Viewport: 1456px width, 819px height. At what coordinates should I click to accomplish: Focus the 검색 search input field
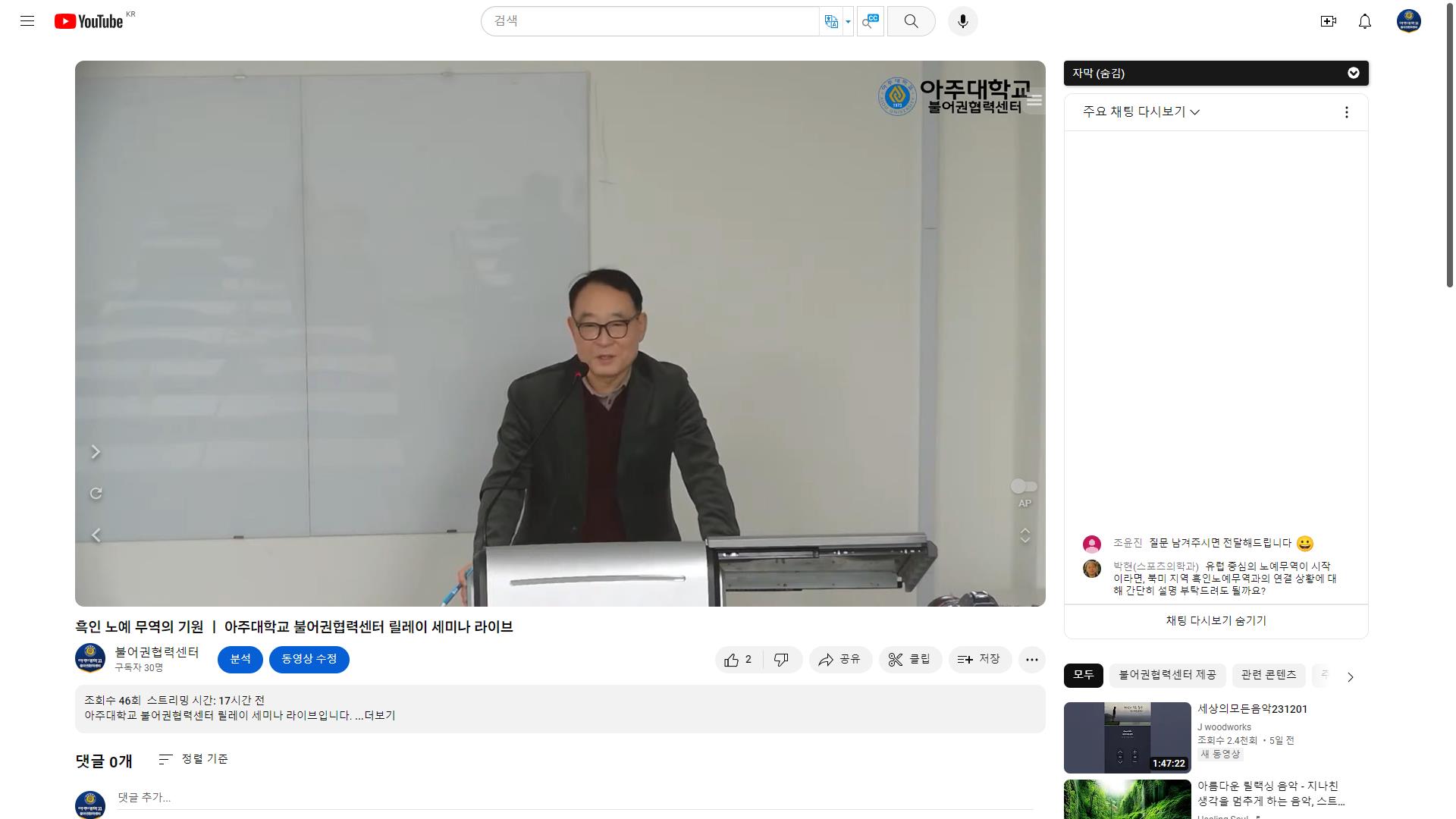(651, 21)
